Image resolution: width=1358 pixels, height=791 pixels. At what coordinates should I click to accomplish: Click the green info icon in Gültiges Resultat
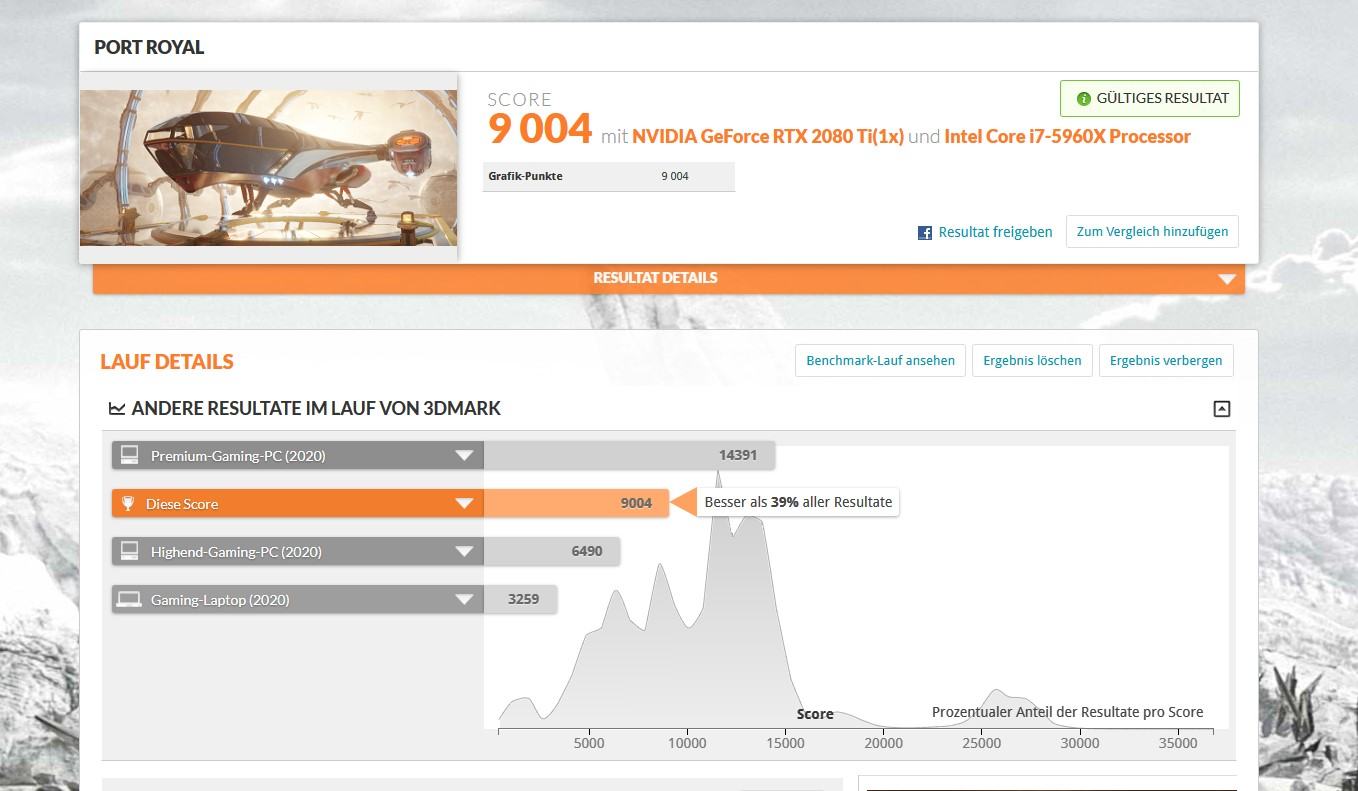pos(1083,99)
